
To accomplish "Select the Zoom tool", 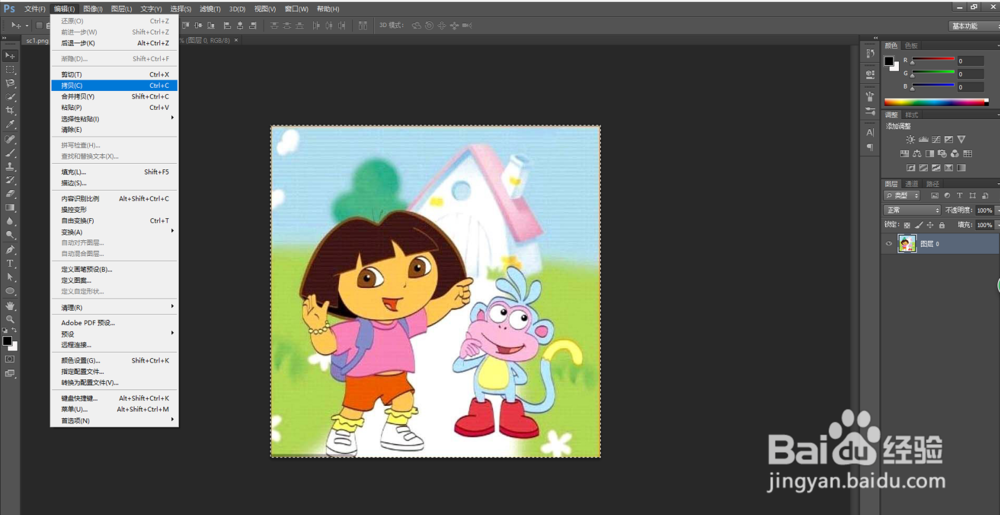I will pyautogui.click(x=10, y=319).
